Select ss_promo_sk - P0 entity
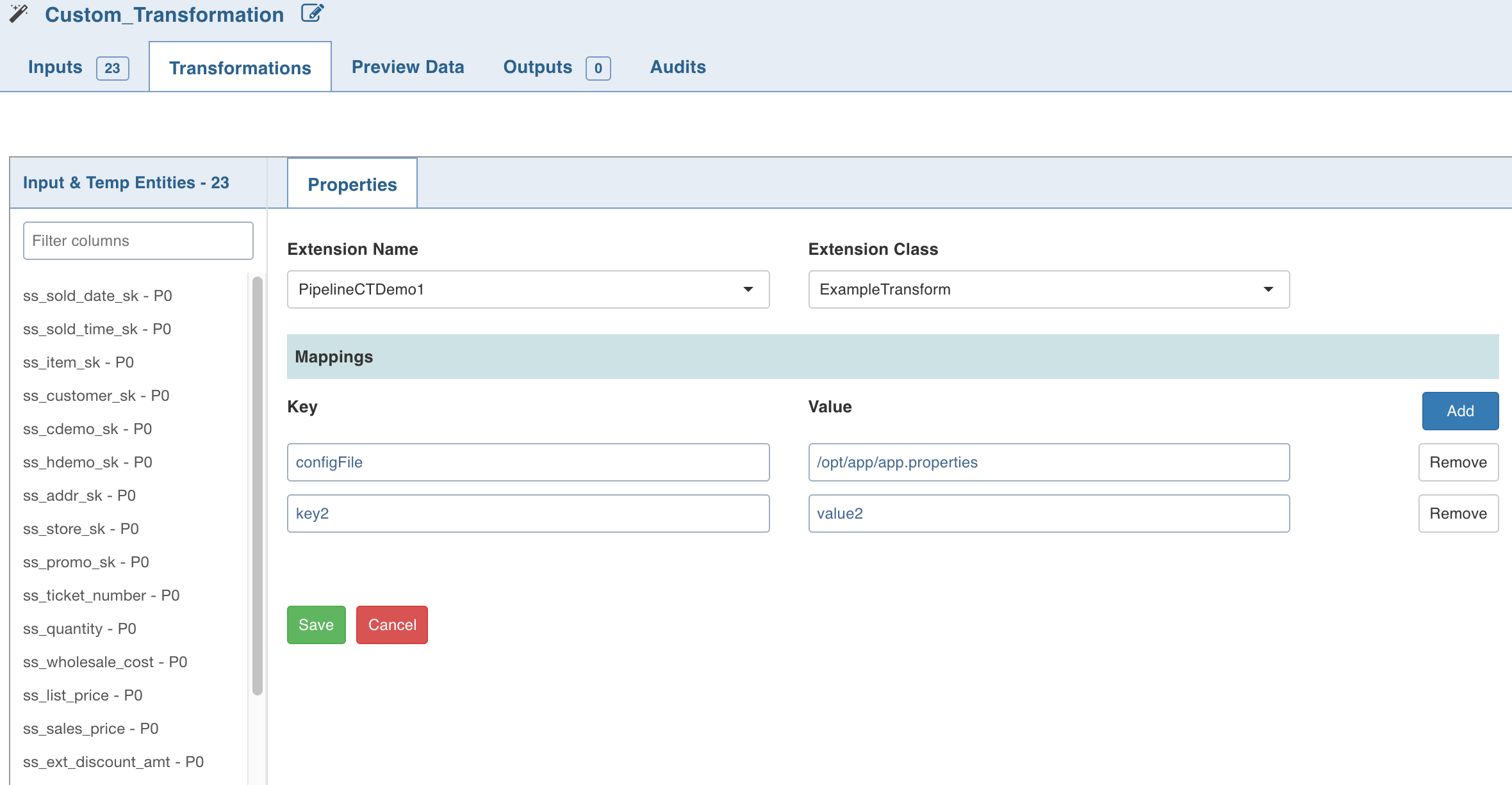This screenshot has width=1512, height=785. pyautogui.click(x=86, y=562)
